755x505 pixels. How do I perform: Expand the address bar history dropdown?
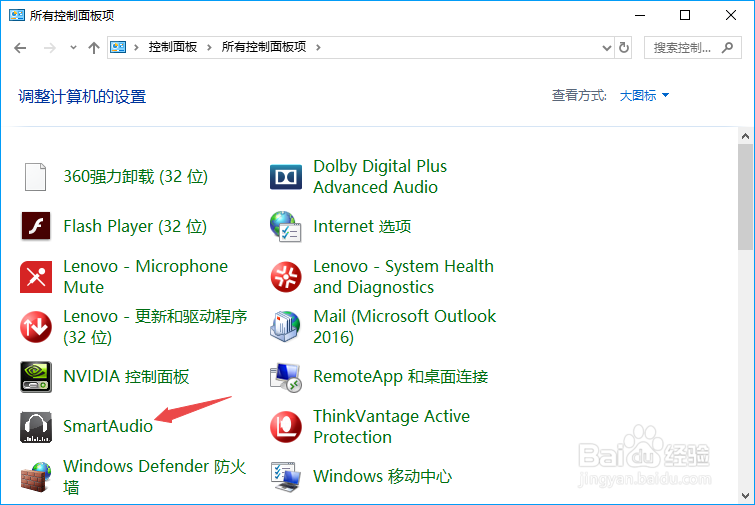607,48
